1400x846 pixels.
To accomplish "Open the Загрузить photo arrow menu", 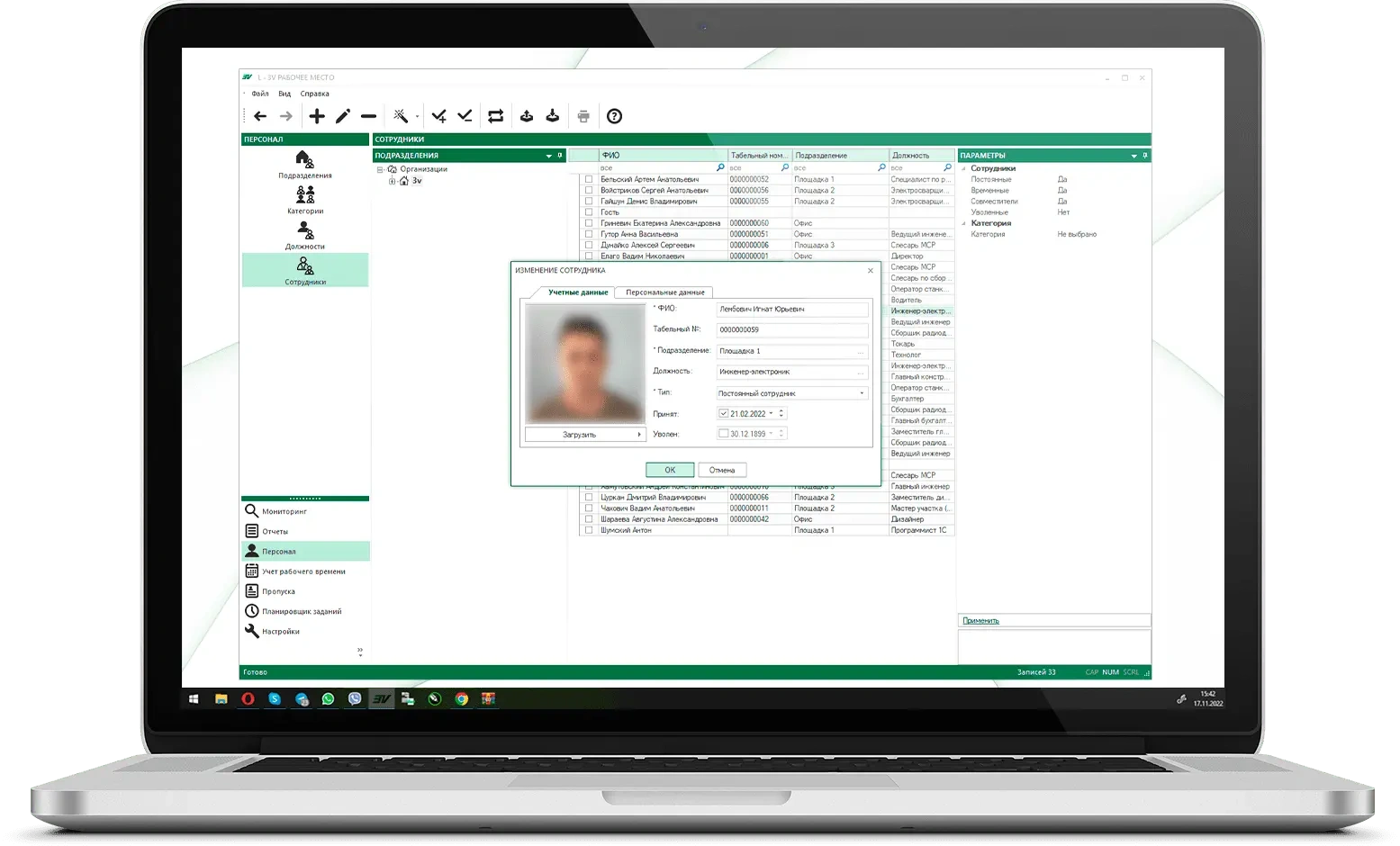I will click(639, 435).
